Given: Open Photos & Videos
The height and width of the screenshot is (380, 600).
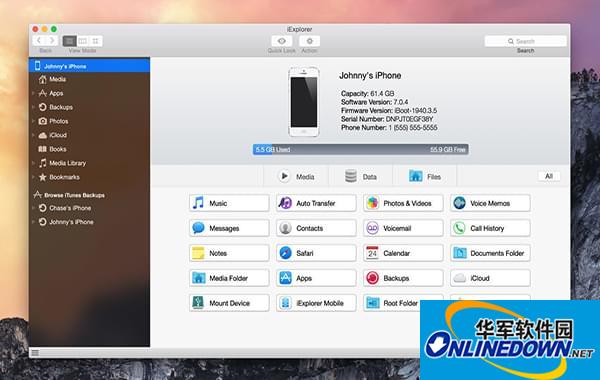Looking at the screenshot, I should tap(403, 203).
